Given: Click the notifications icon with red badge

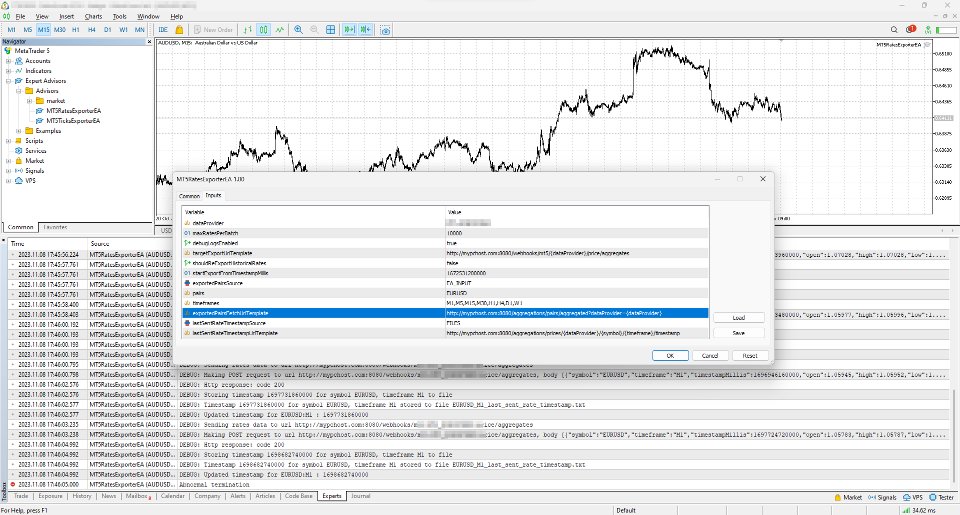Looking at the screenshot, I should click(910, 29).
